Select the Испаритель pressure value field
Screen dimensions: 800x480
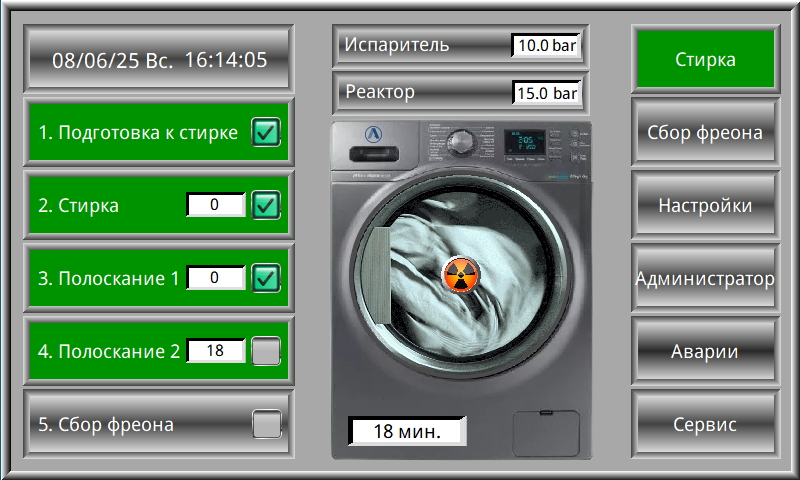pyautogui.click(x=546, y=45)
